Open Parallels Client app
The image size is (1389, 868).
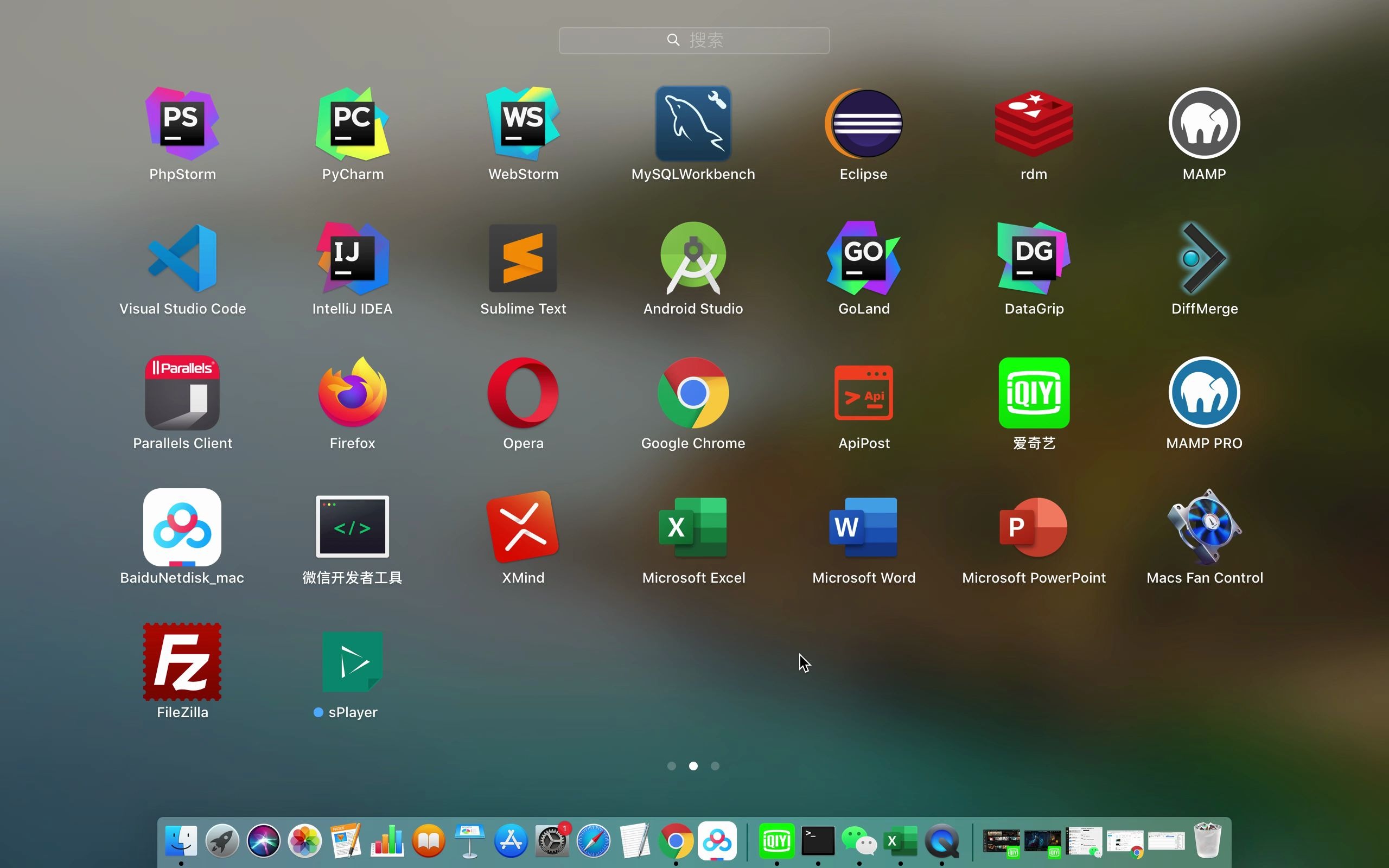point(182,393)
